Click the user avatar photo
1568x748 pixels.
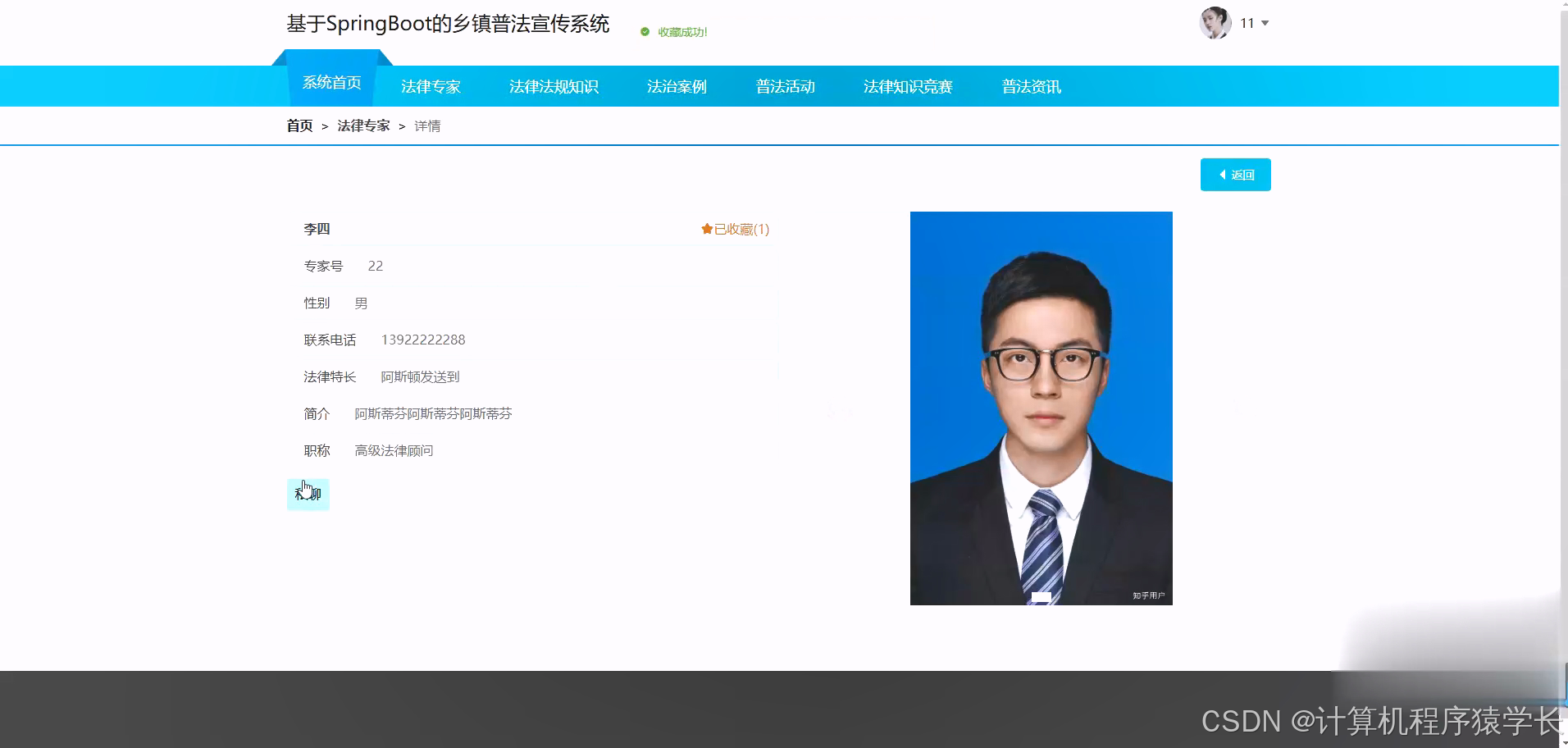(x=1215, y=23)
